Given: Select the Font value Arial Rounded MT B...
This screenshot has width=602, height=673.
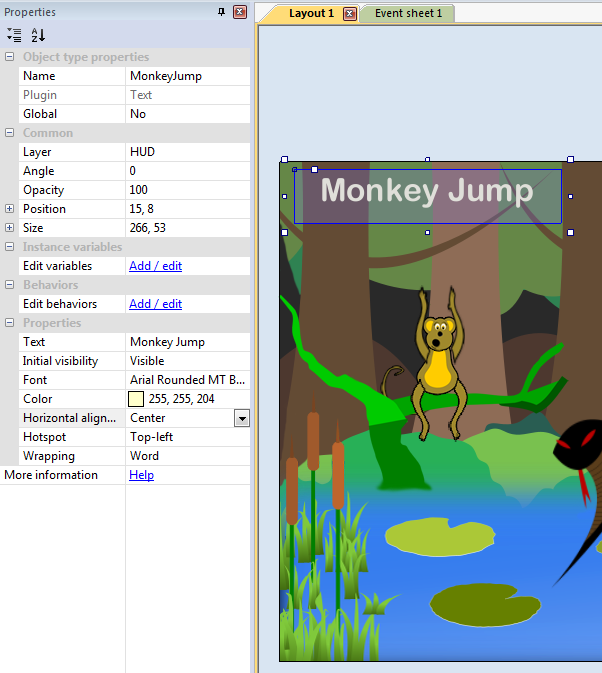Looking at the screenshot, I should (x=188, y=380).
